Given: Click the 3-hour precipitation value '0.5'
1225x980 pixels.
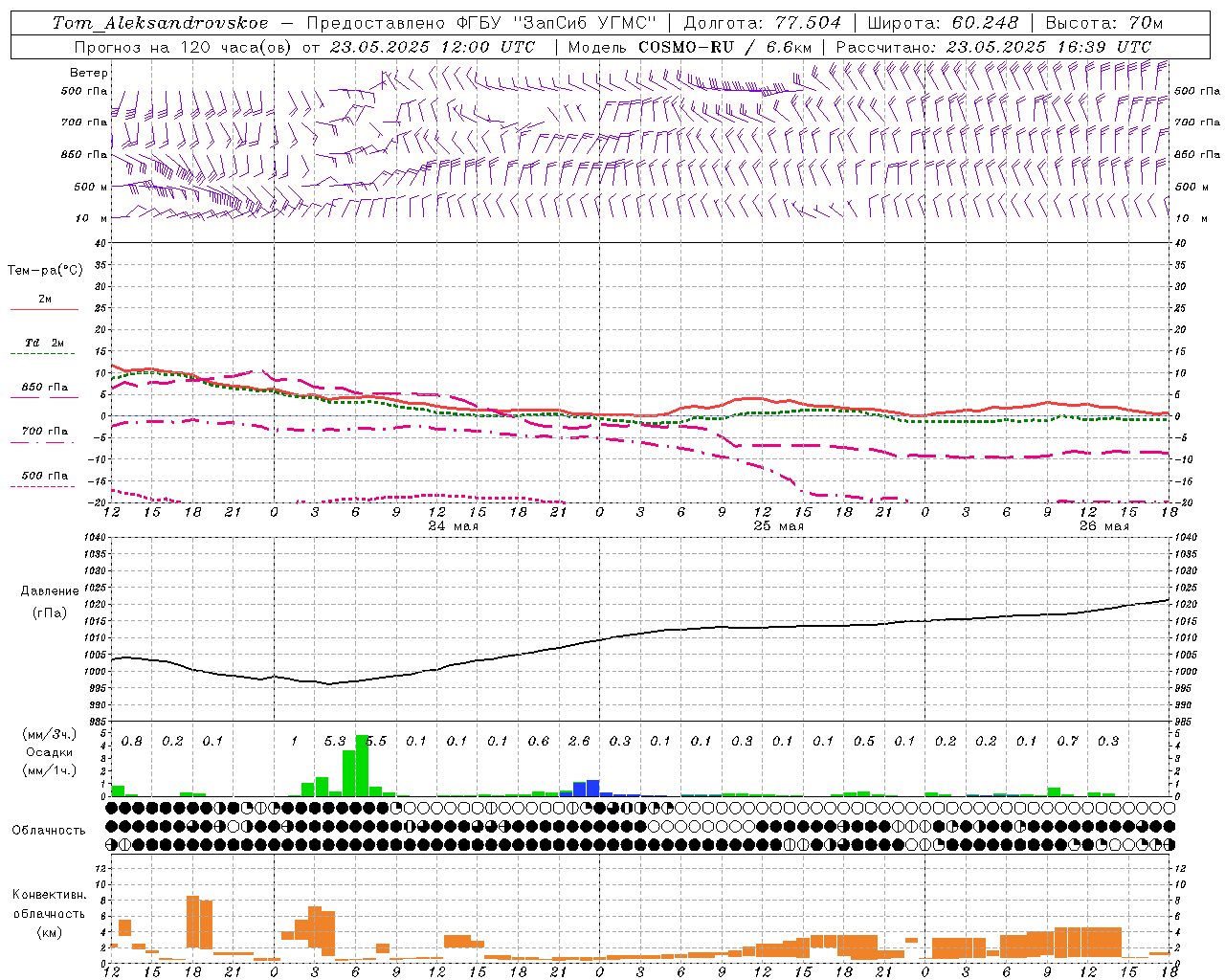Looking at the screenshot, I should click(x=864, y=742).
